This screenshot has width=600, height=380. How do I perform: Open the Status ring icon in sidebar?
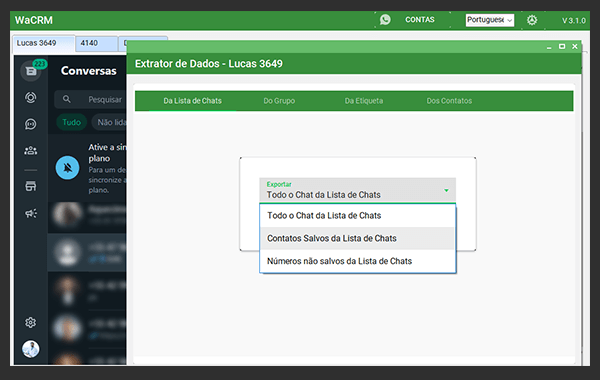(31, 98)
